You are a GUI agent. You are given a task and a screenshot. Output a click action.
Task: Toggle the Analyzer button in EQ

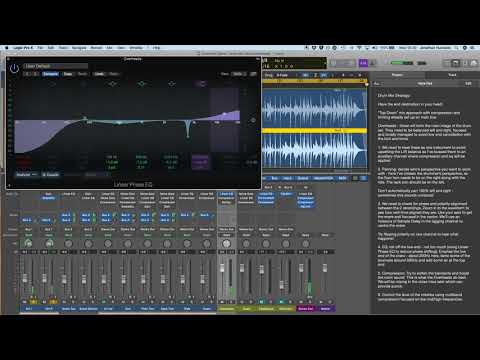pos(27,174)
